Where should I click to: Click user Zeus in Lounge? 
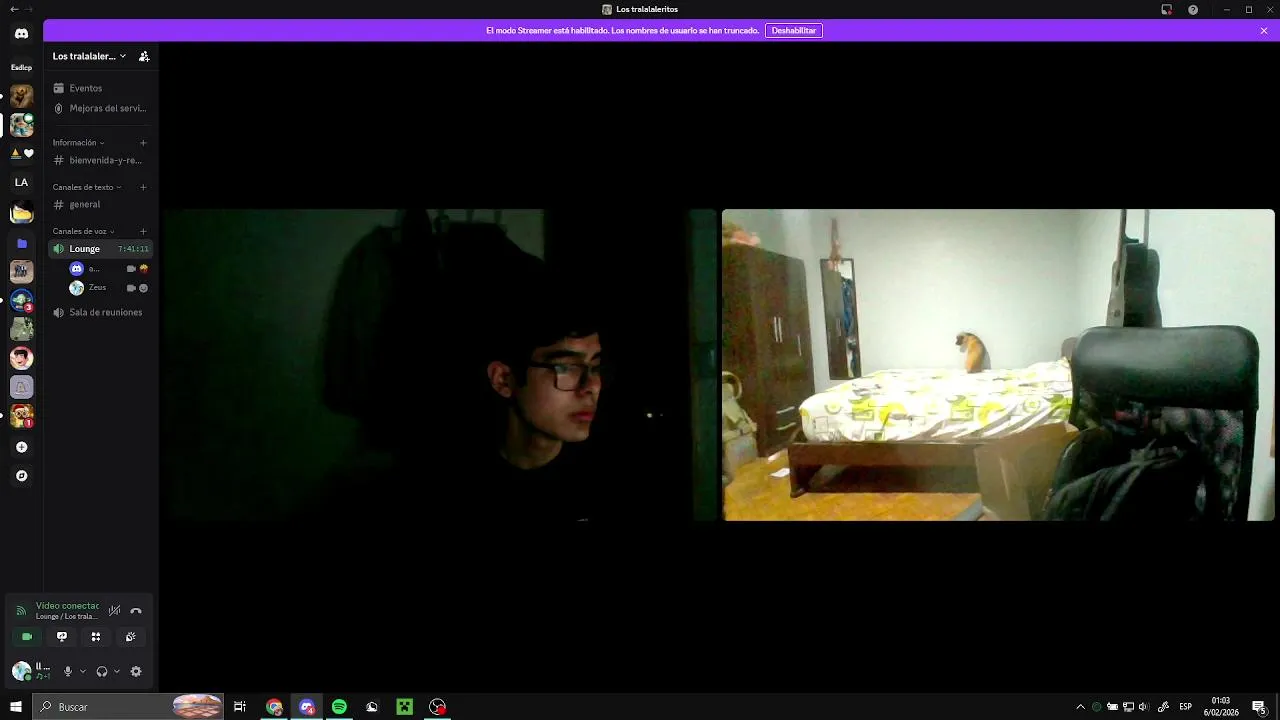click(108, 288)
